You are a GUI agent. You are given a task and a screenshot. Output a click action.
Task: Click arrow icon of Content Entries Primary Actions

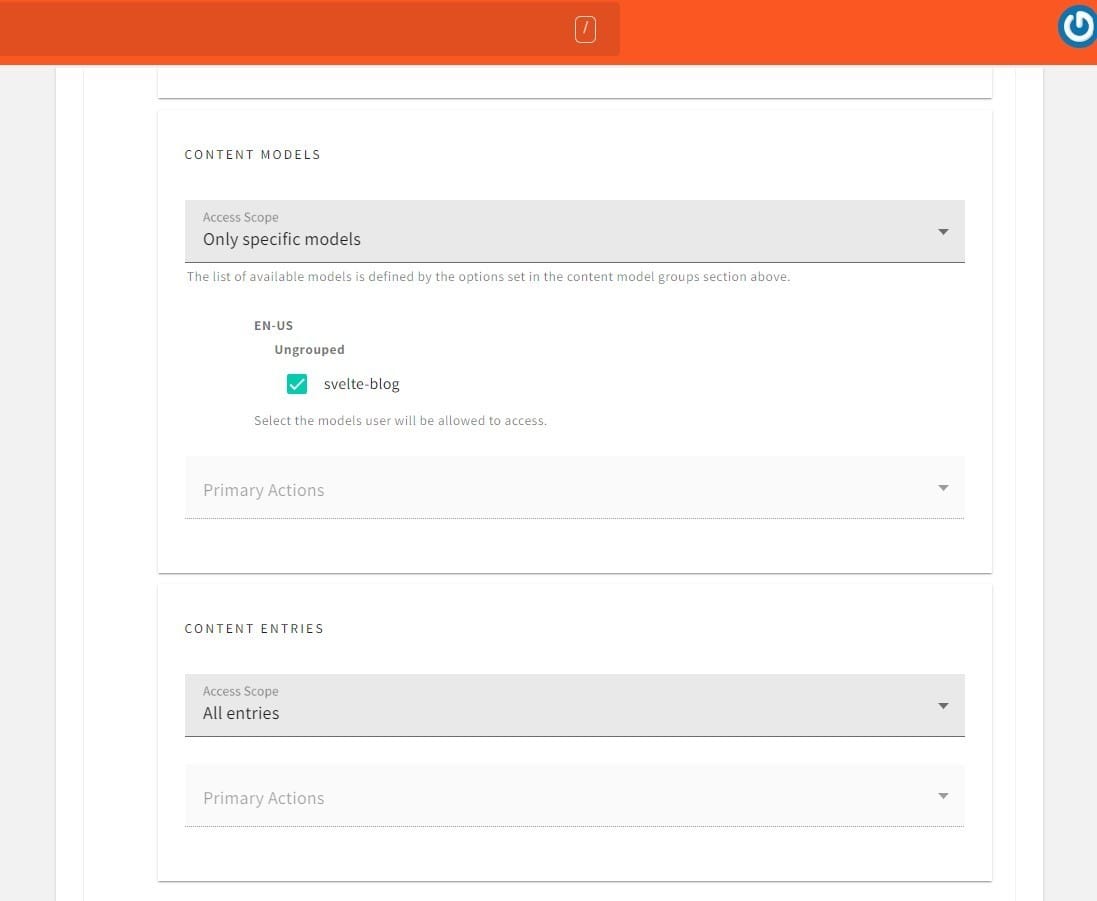(x=942, y=796)
